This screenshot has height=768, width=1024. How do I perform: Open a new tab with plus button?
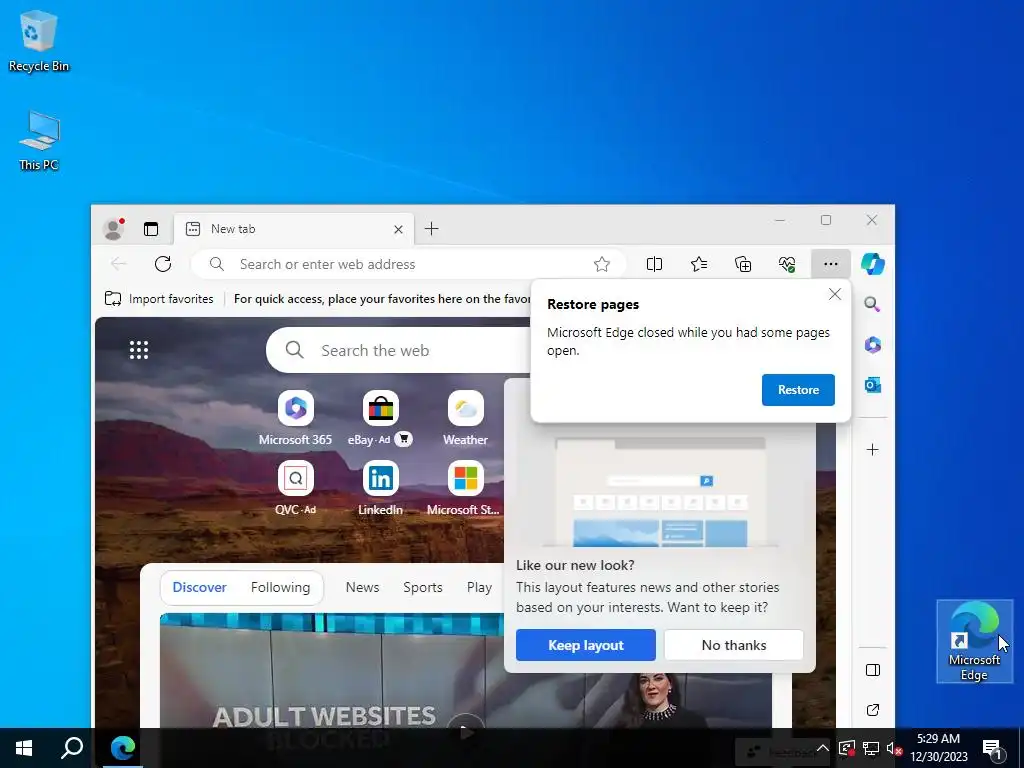[432, 229]
